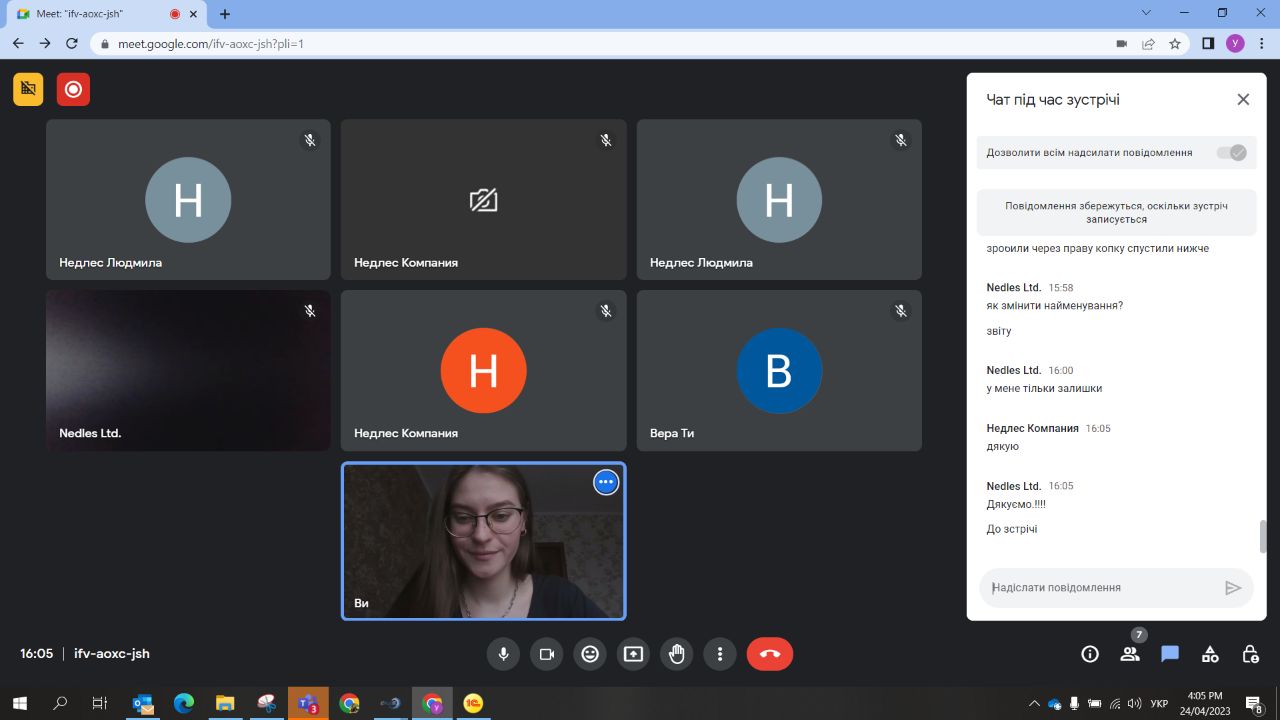
Task: Turn off the camera in call controls
Action: click(547, 654)
